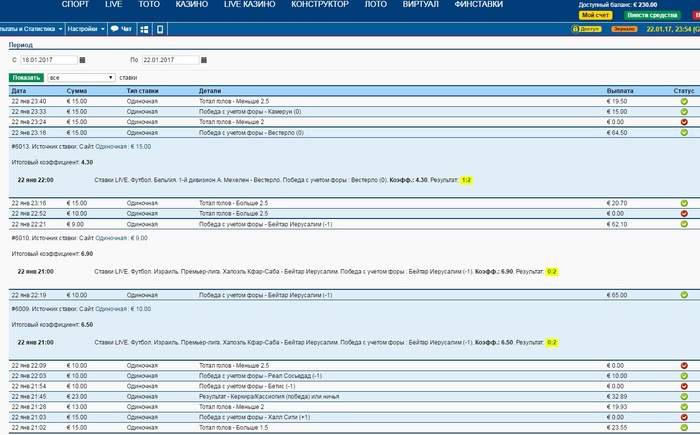Screen dimensions: 700x435
Task: Select the Керкира/Кассиопия result bet details
Action: click(x=269, y=397)
